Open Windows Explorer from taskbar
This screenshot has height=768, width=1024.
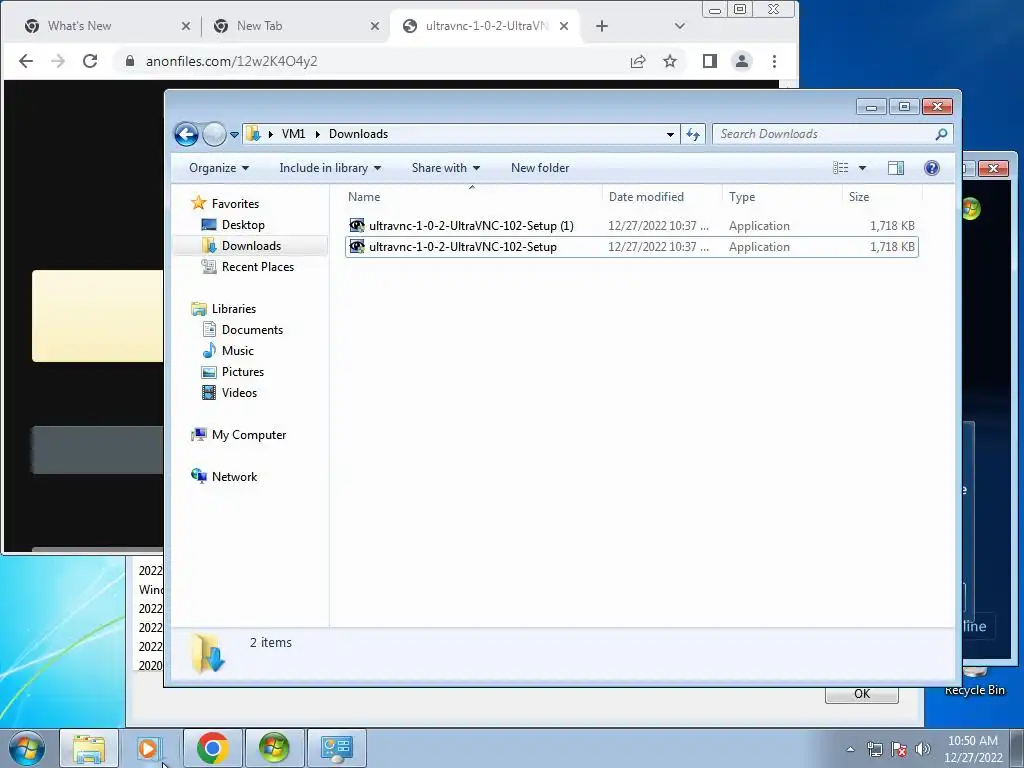[x=89, y=748]
